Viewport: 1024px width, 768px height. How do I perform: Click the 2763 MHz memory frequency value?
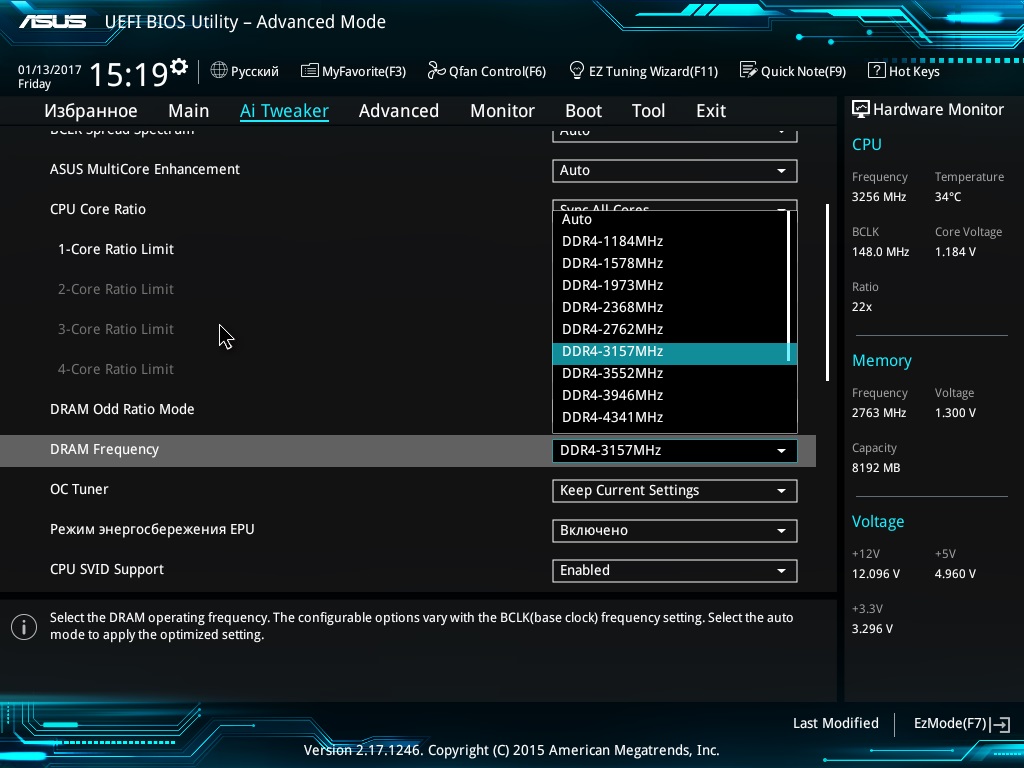pyautogui.click(x=878, y=413)
